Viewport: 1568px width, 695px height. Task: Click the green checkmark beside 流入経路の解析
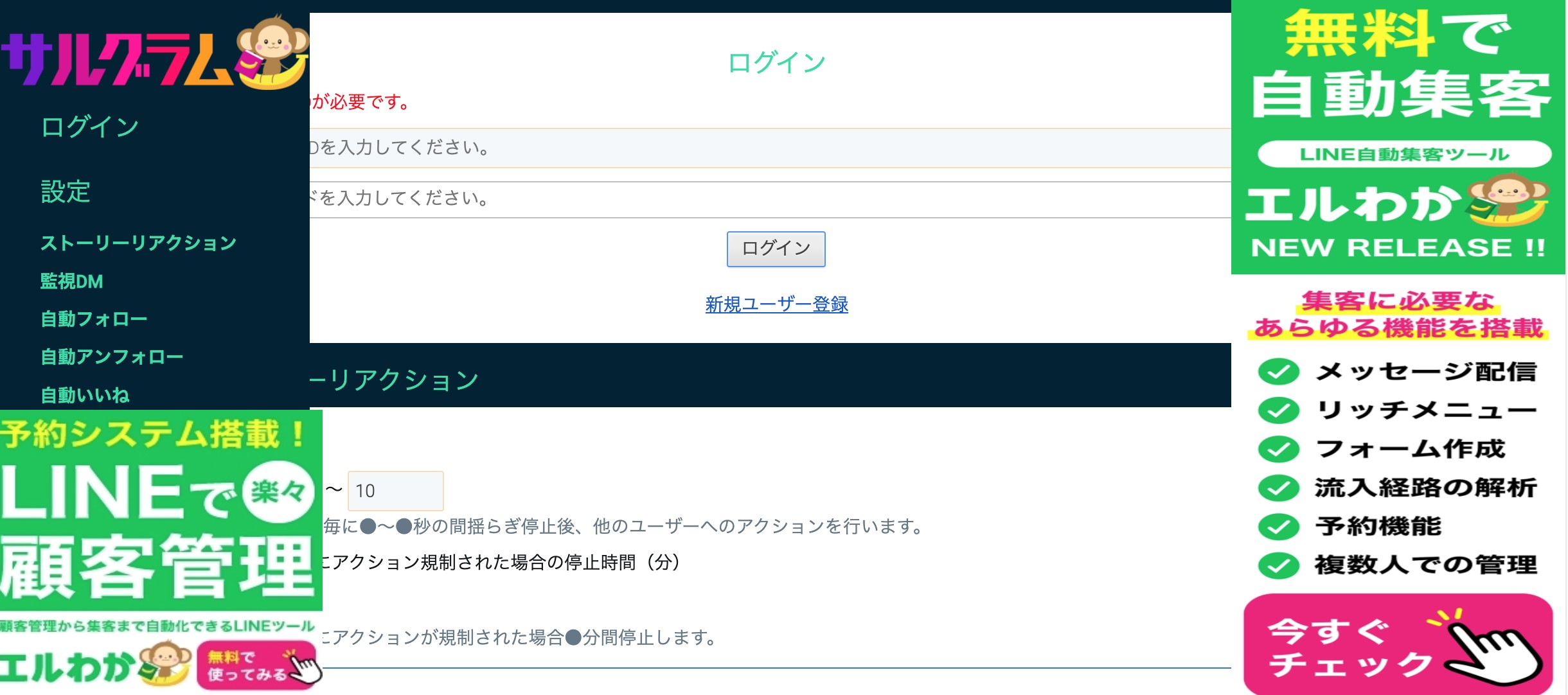pyautogui.click(x=1279, y=488)
